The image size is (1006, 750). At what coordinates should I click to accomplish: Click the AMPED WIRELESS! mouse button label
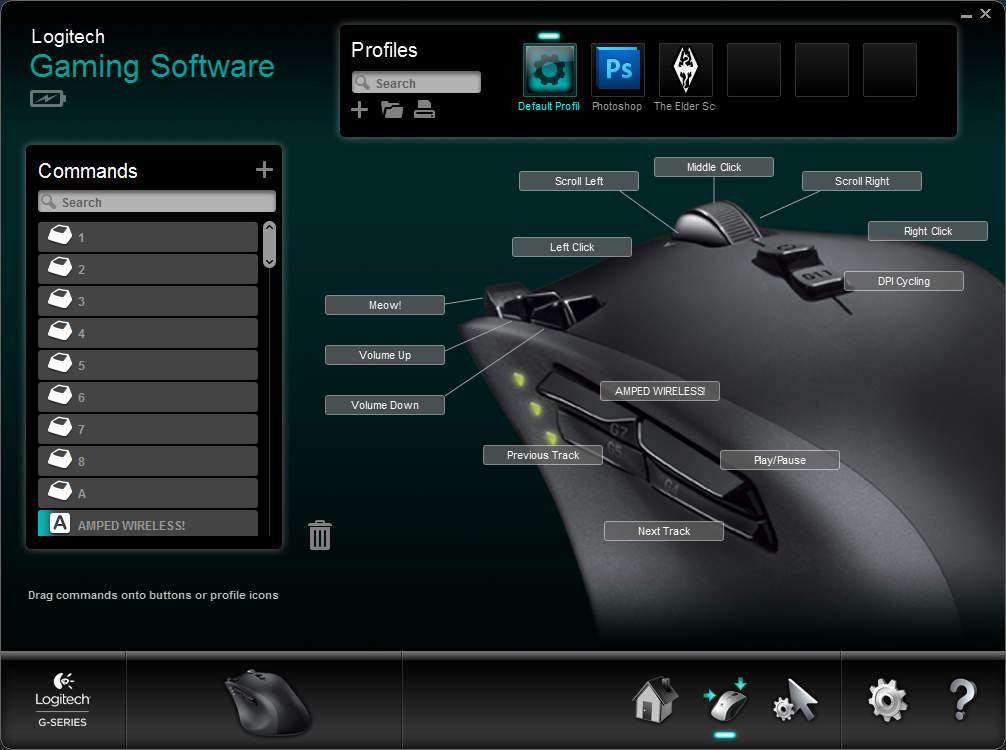pos(660,391)
